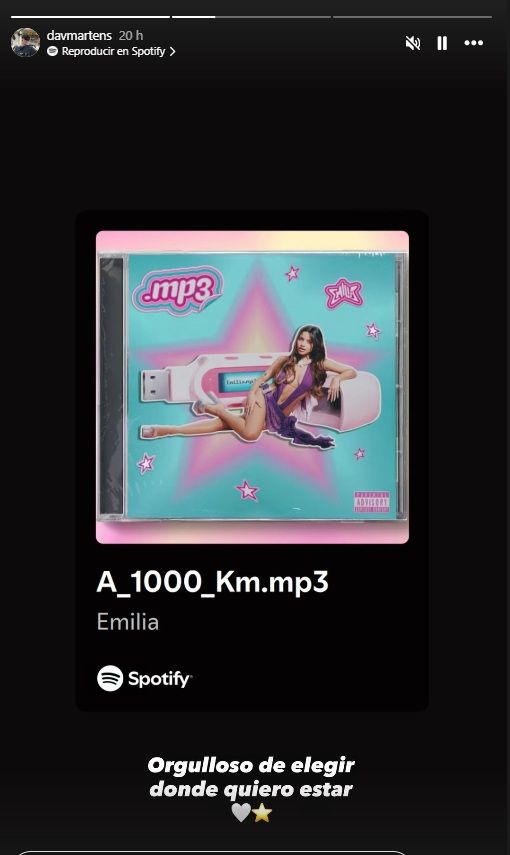
Task: Click the davmartens username
Action: pyautogui.click(x=79, y=35)
